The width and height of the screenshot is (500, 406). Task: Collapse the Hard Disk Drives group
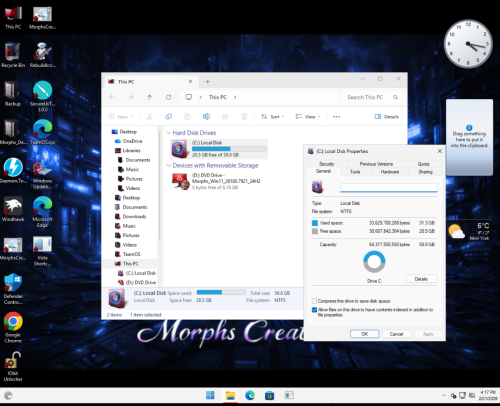click(169, 133)
